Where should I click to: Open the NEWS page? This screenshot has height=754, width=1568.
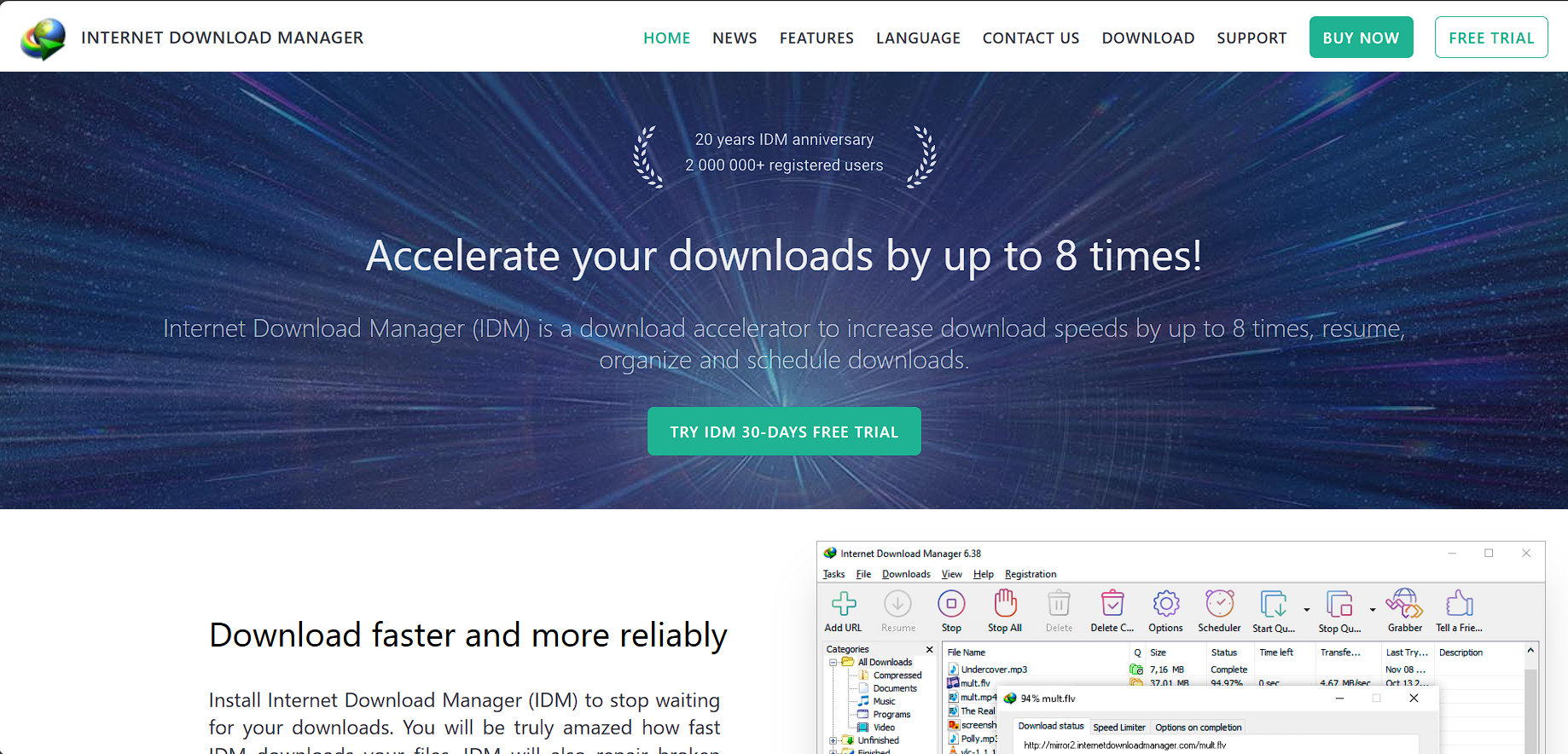[x=735, y=38]
